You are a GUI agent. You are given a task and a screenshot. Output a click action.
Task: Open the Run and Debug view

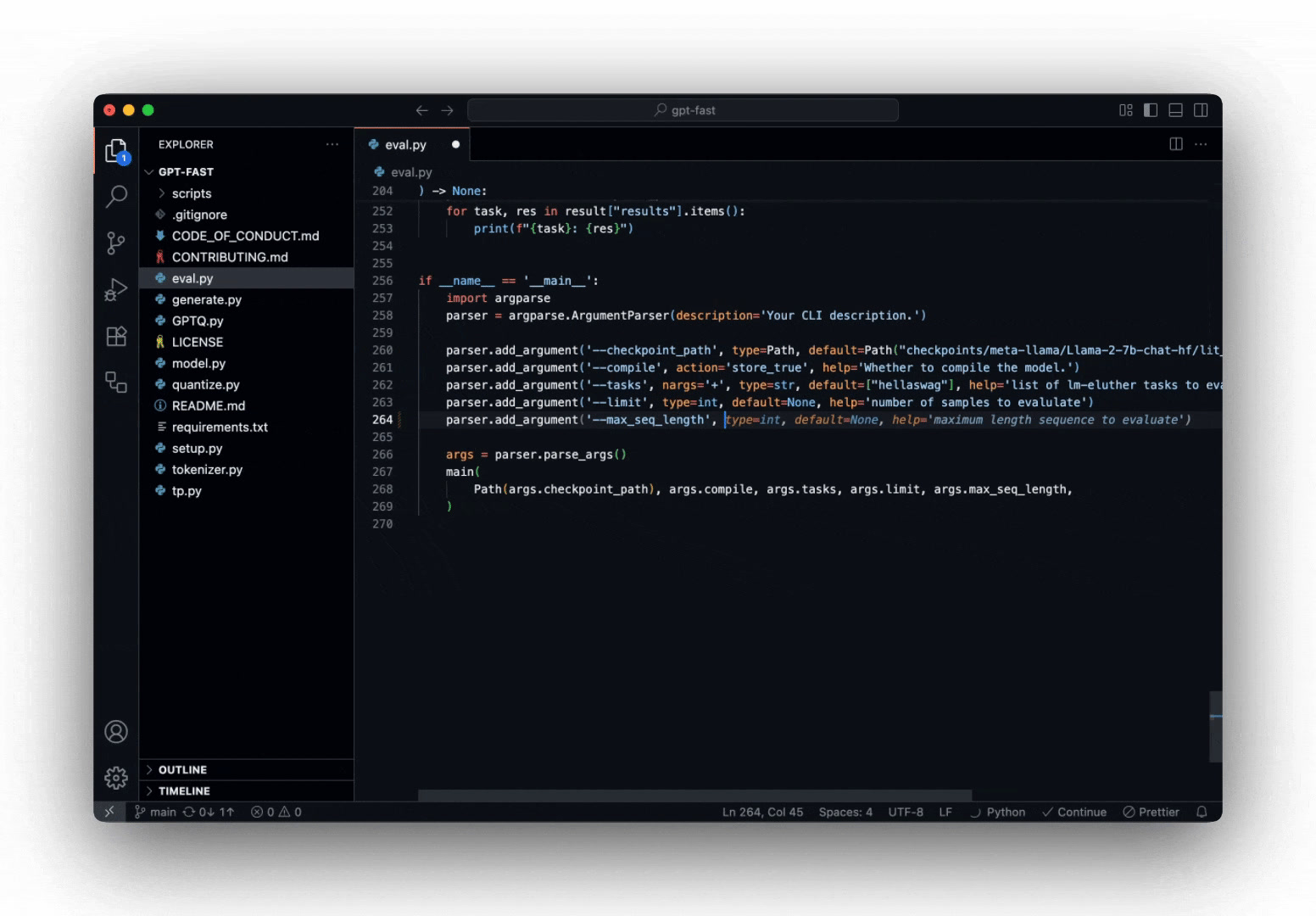[x=116, y=290]
